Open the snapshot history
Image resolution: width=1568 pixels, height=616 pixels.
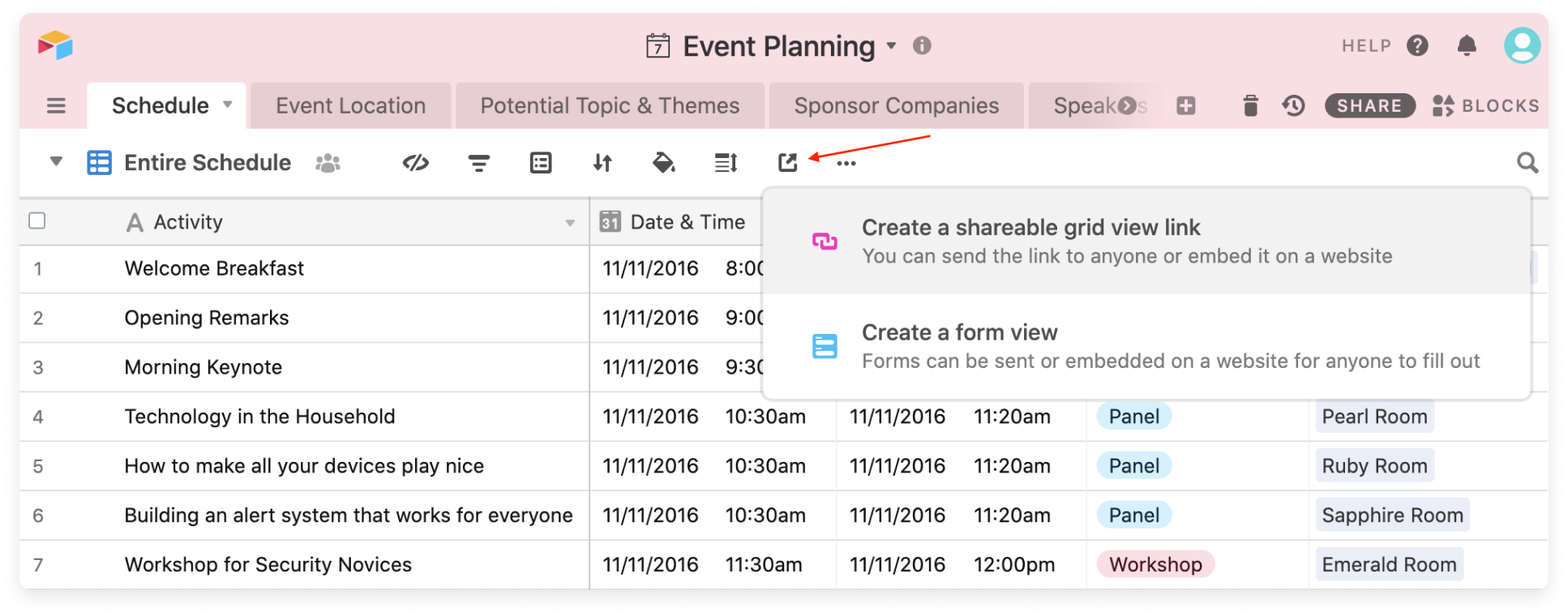pos(1293,105)
